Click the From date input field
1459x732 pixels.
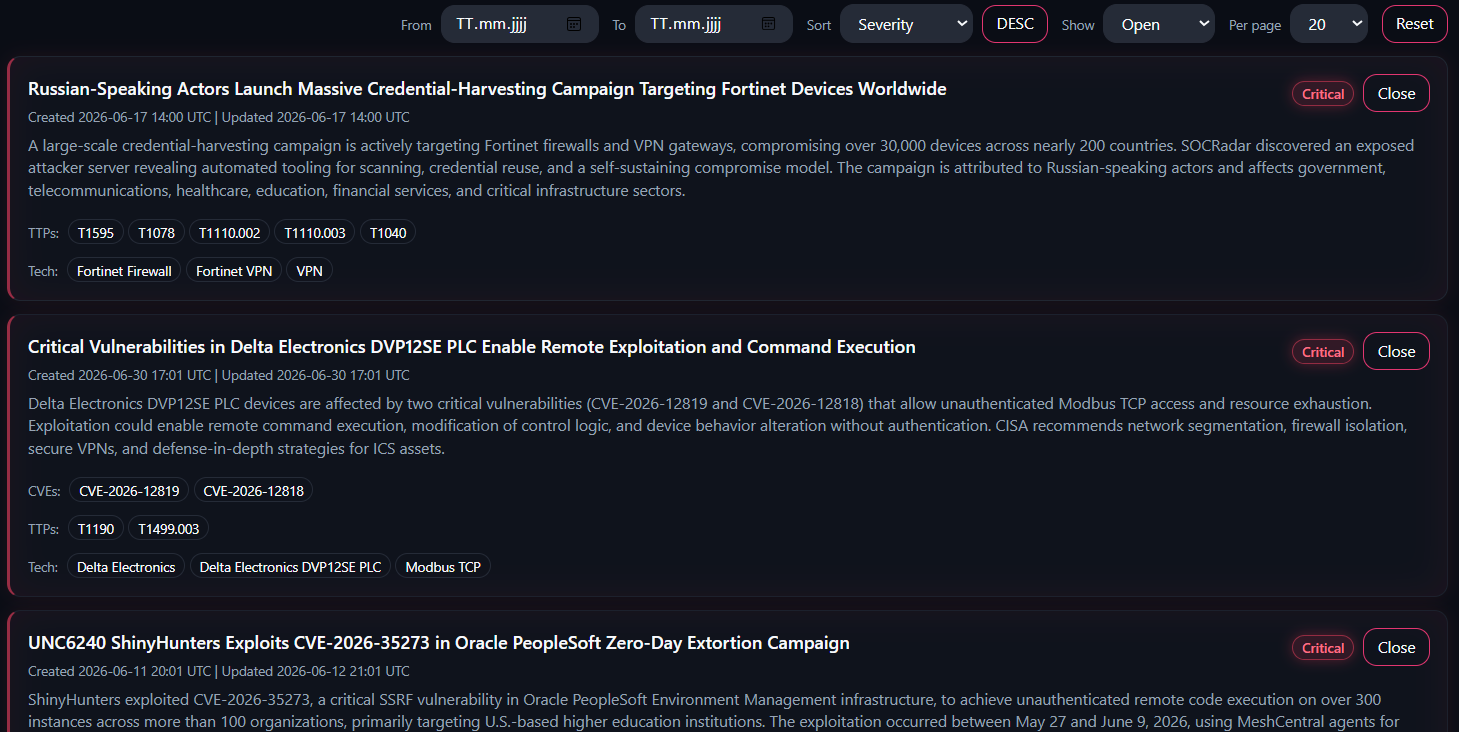(x=520, y=24)
